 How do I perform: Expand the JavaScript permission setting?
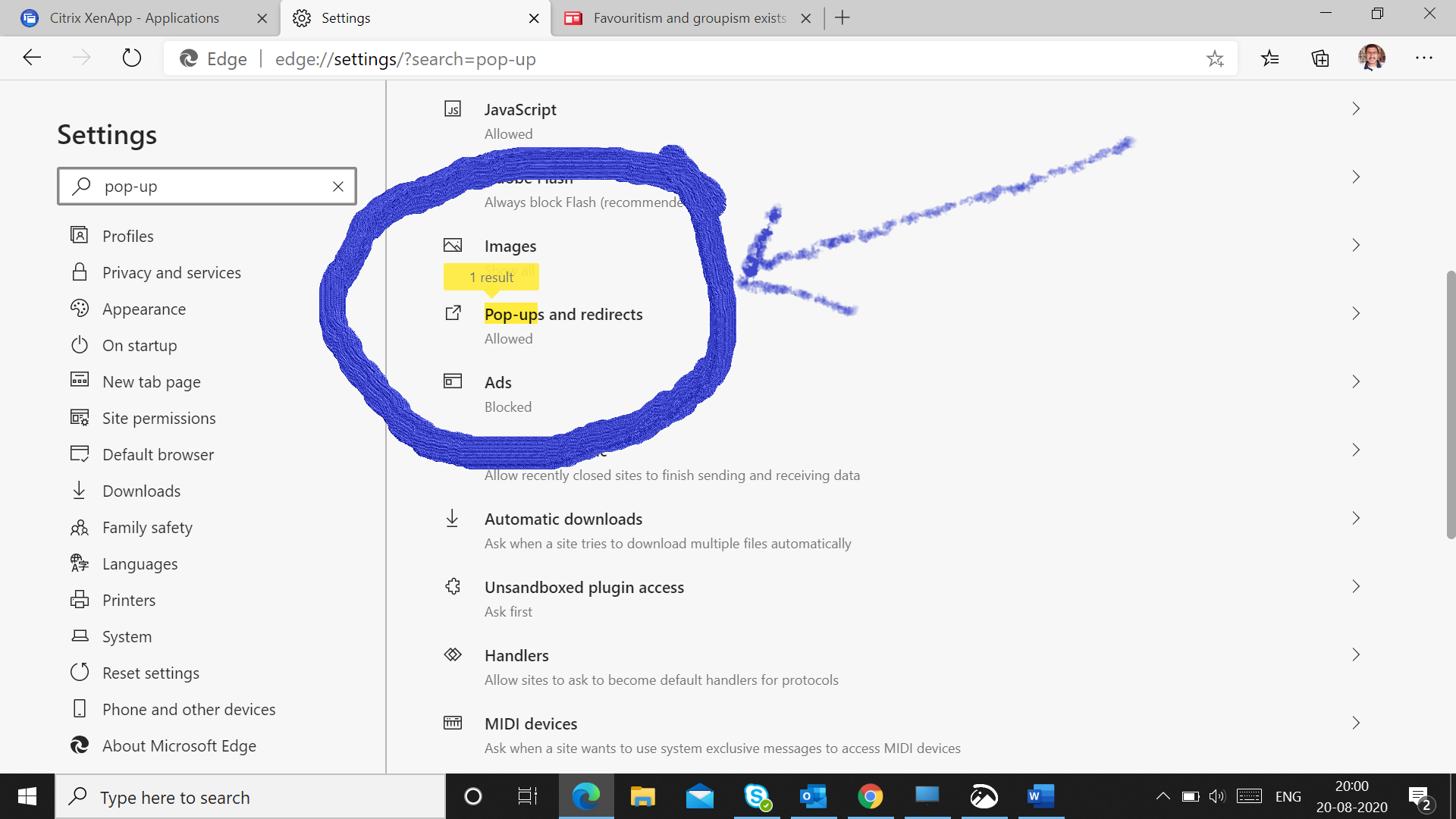click(x=1356, y=108)
